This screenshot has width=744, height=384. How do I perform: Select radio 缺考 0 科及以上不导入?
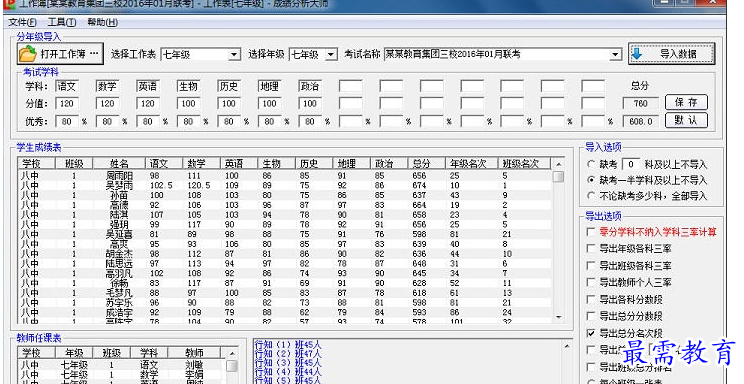(591, 164)
